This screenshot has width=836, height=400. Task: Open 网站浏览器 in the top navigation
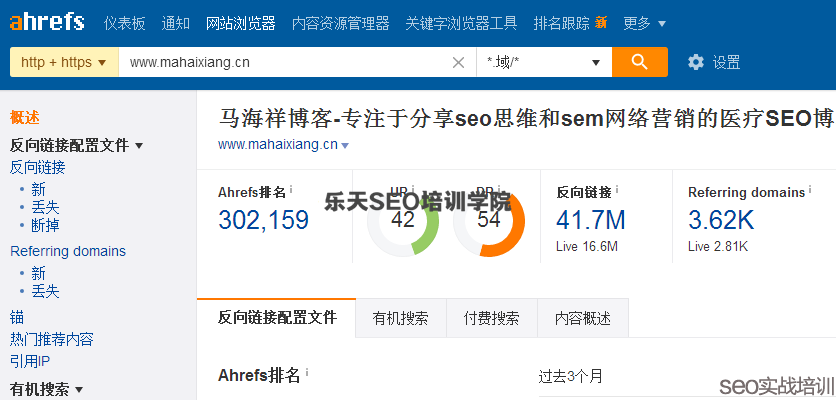coord(241,22)
